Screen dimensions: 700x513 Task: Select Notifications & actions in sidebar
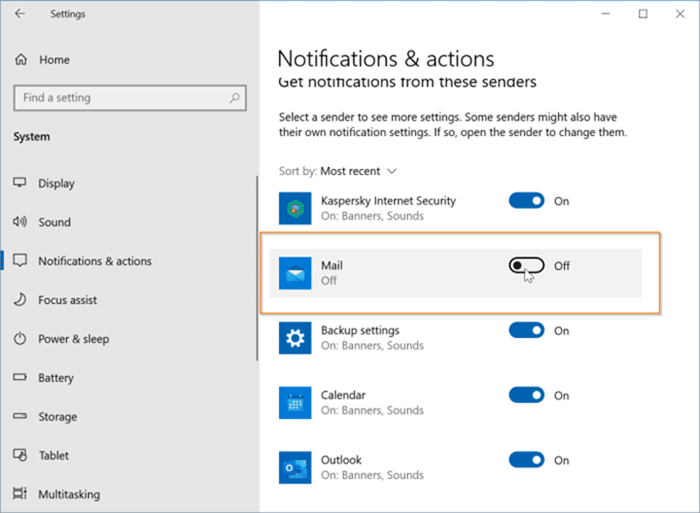tap(95, 261)
